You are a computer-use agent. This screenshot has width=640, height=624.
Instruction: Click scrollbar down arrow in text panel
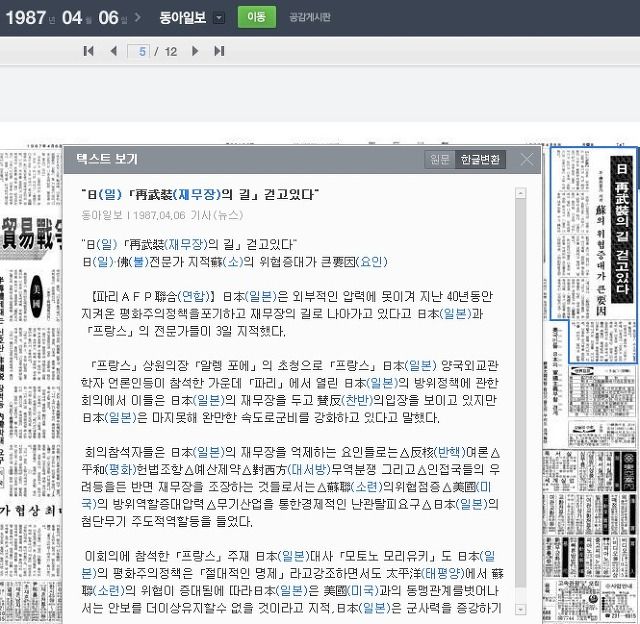click(x=520, y=609)
